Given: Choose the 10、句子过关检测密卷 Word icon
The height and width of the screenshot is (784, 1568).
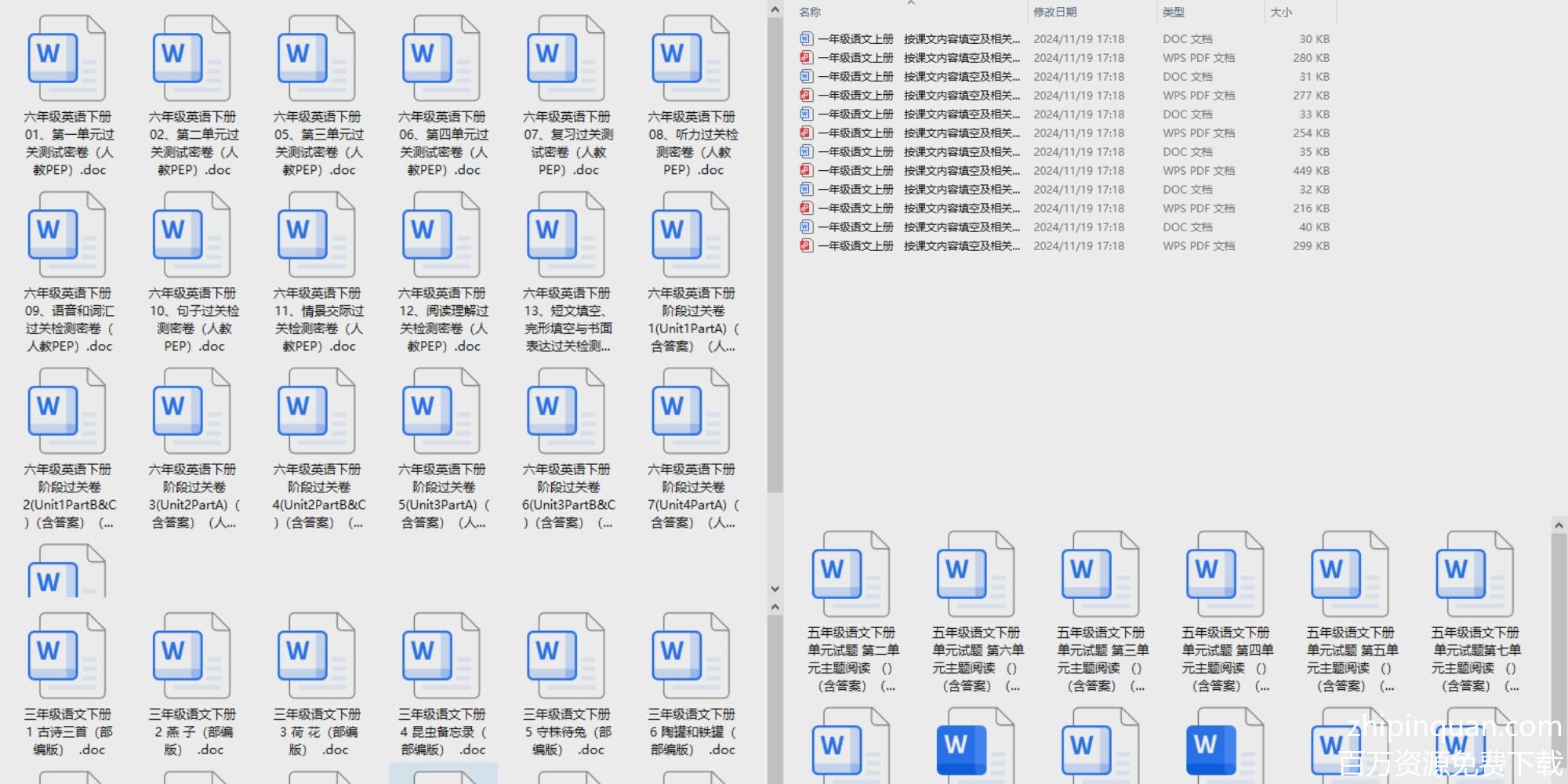Looking at the screenshot, I should pos(191,235).
